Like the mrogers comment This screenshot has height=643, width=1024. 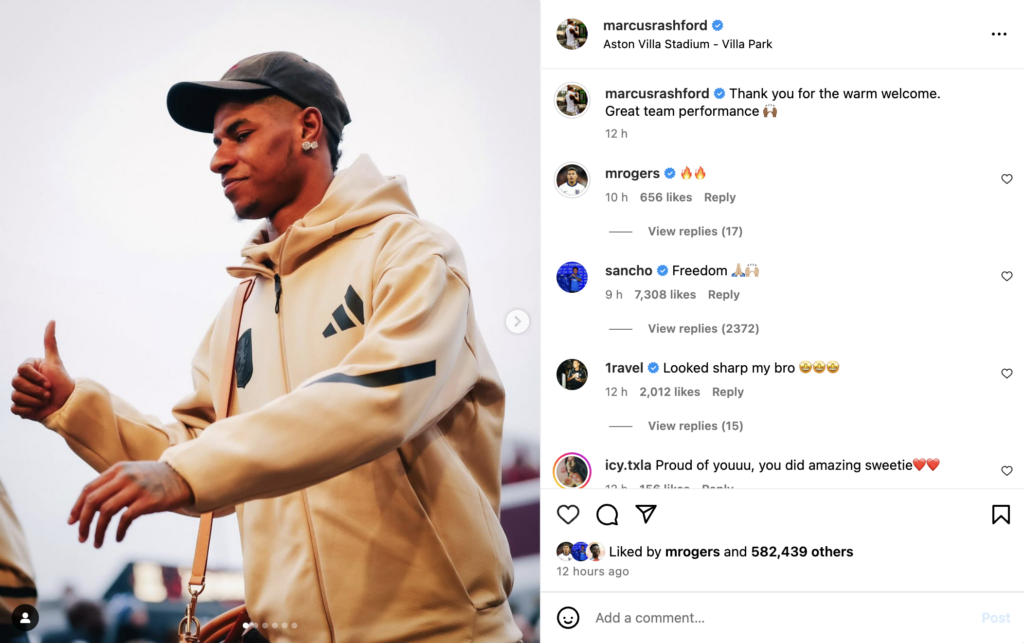pos(1006,179)
